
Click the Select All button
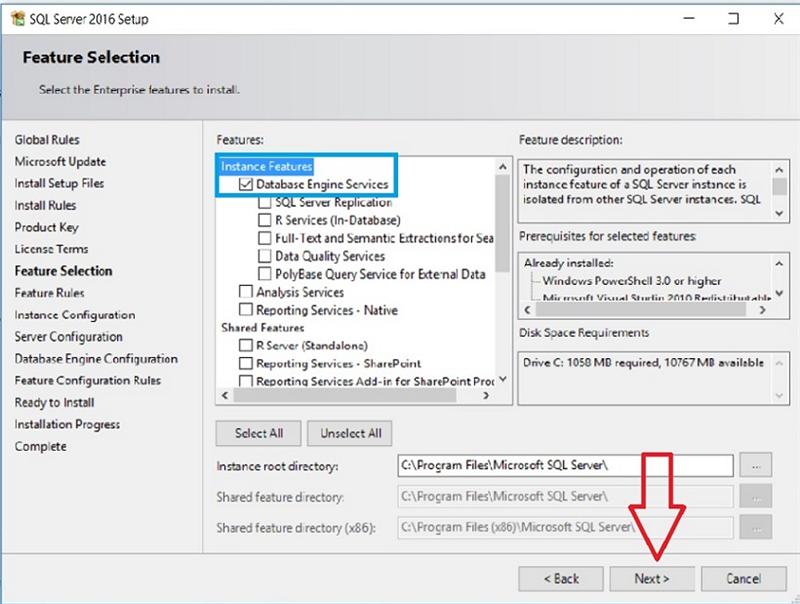coord(259,434)
